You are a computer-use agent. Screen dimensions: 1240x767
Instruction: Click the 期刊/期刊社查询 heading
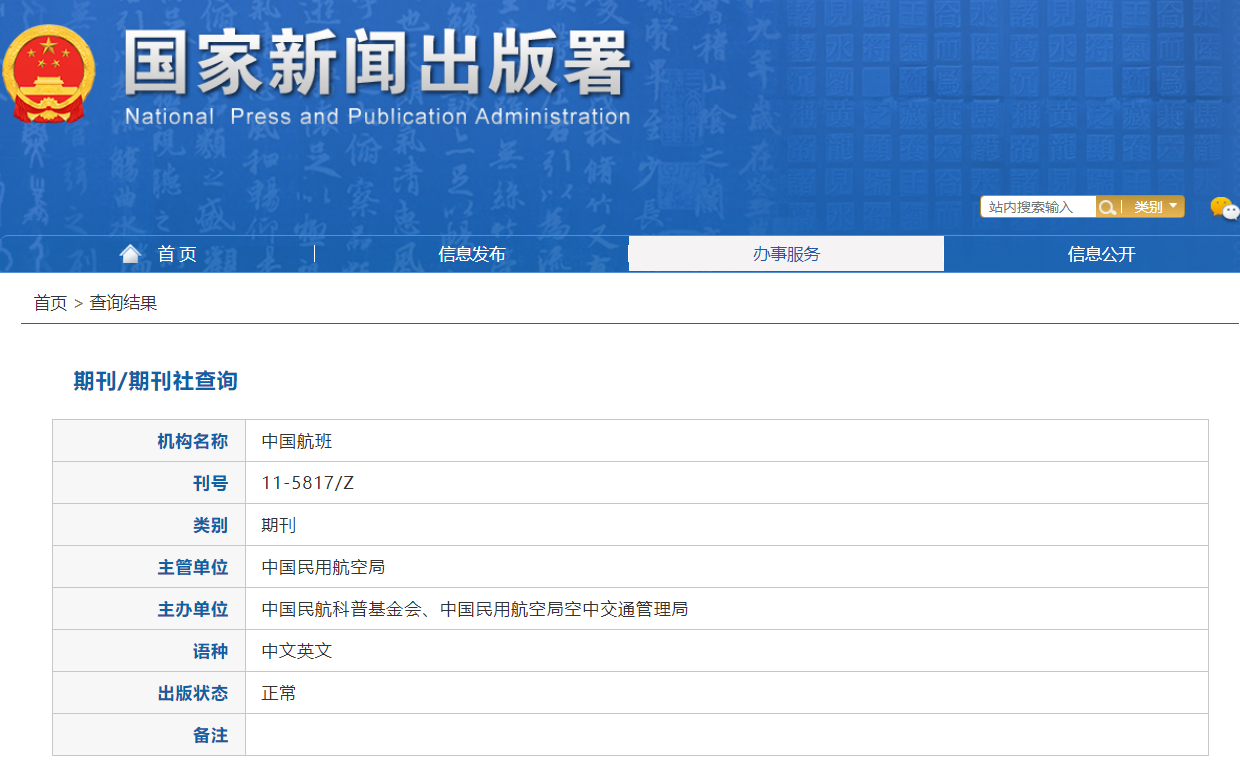click(155, 381)
